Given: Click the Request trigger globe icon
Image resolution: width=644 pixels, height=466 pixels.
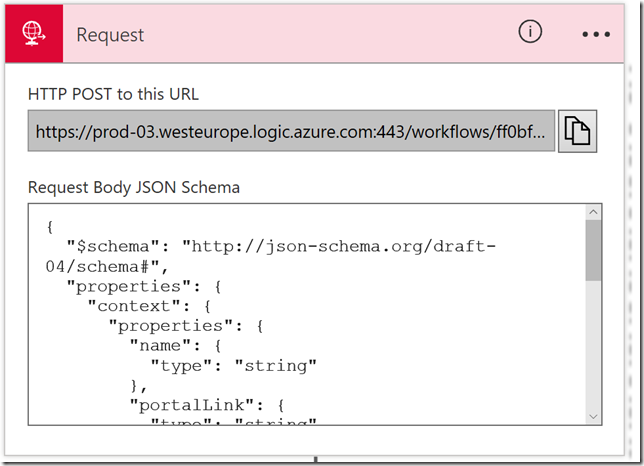Looking at the screenshot, I should 34,34.
